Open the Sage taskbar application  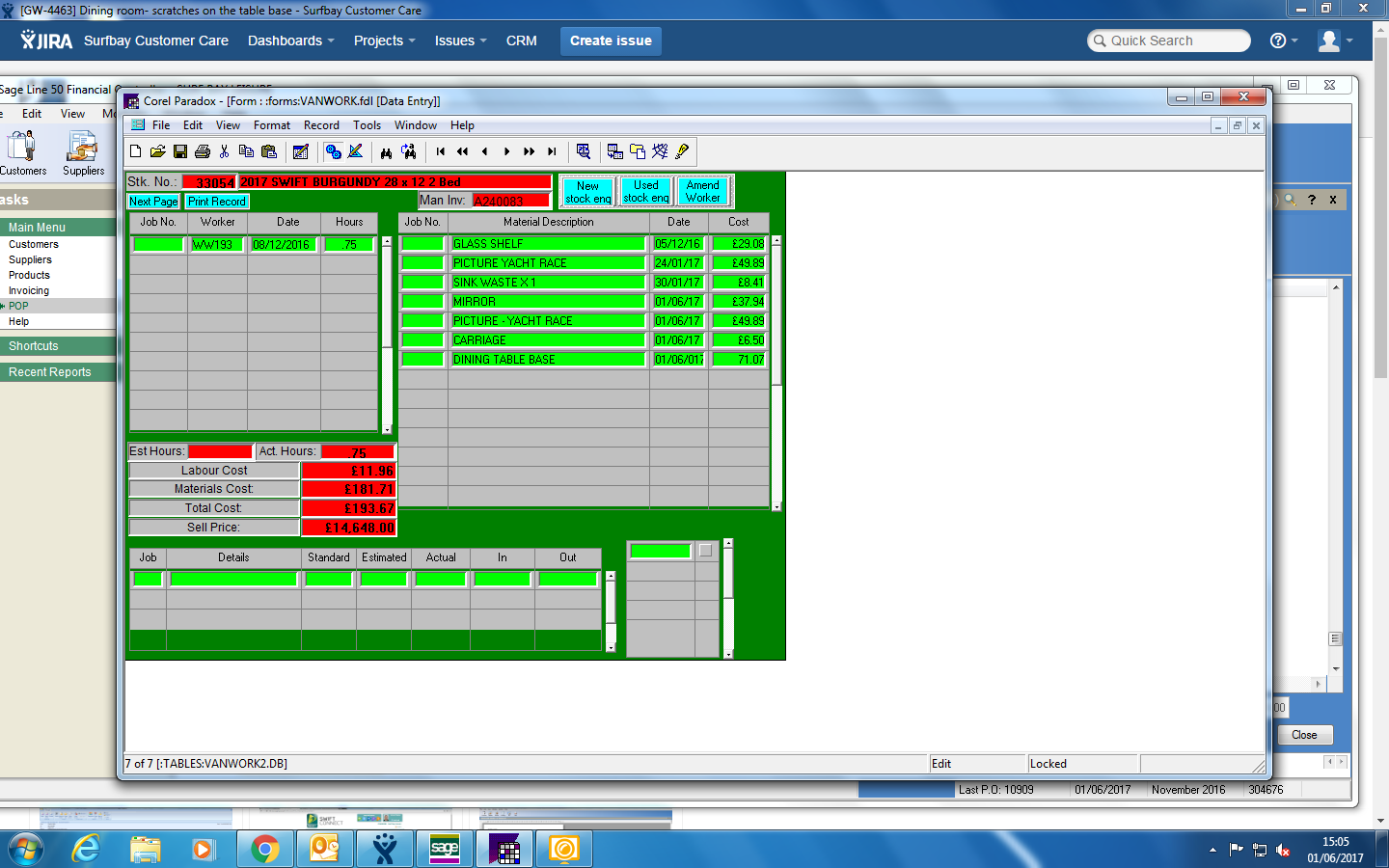coord(445,849)
